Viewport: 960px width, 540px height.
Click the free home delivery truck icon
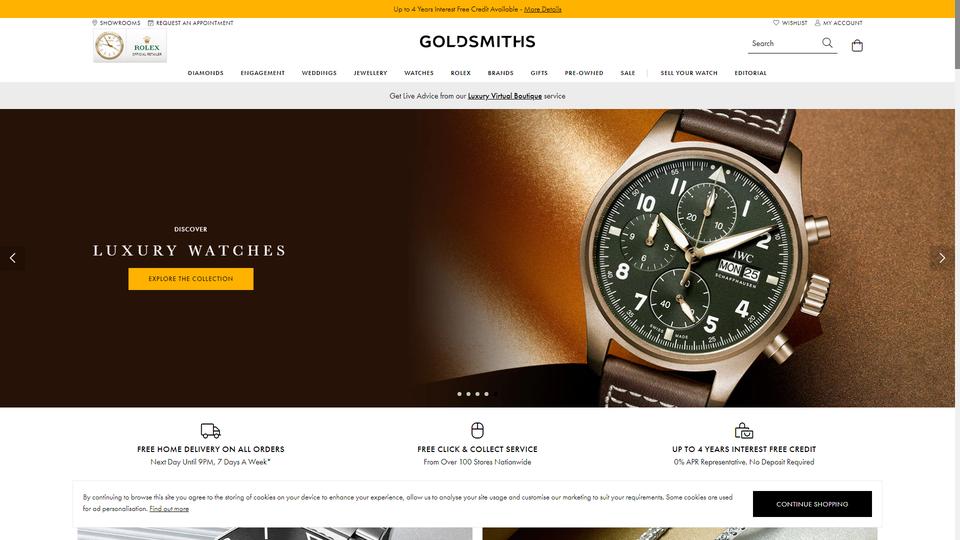tap(211, 430)
